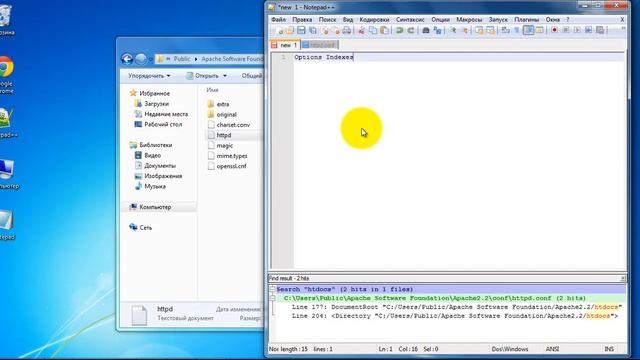Select Сеть in Explorer navigation pane

tap(145, 228)
